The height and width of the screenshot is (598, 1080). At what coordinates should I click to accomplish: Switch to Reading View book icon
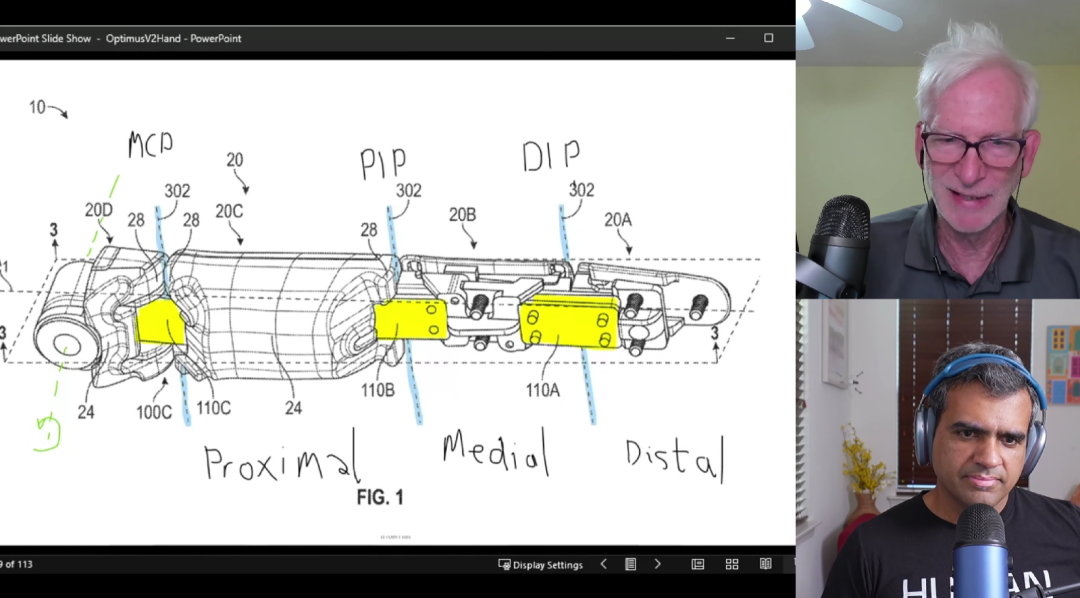[765, 564]
